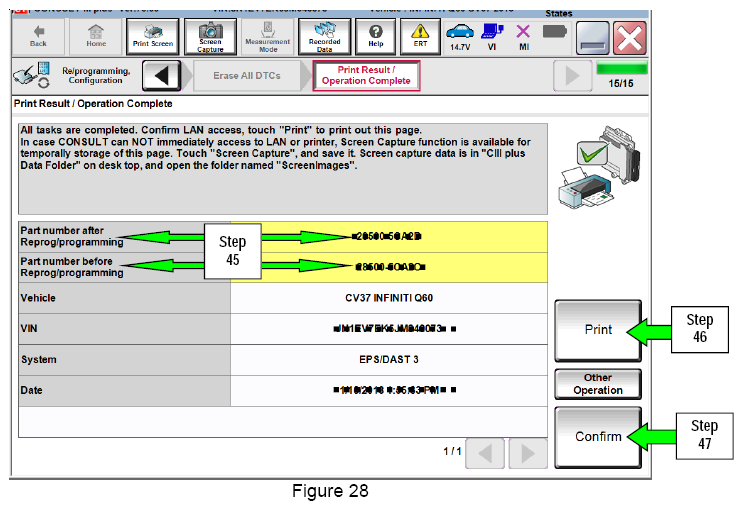The width and height of the screenshot is (743, 510).
Task: Click the green 15/15 progress bar
Action: pos(621,68)
